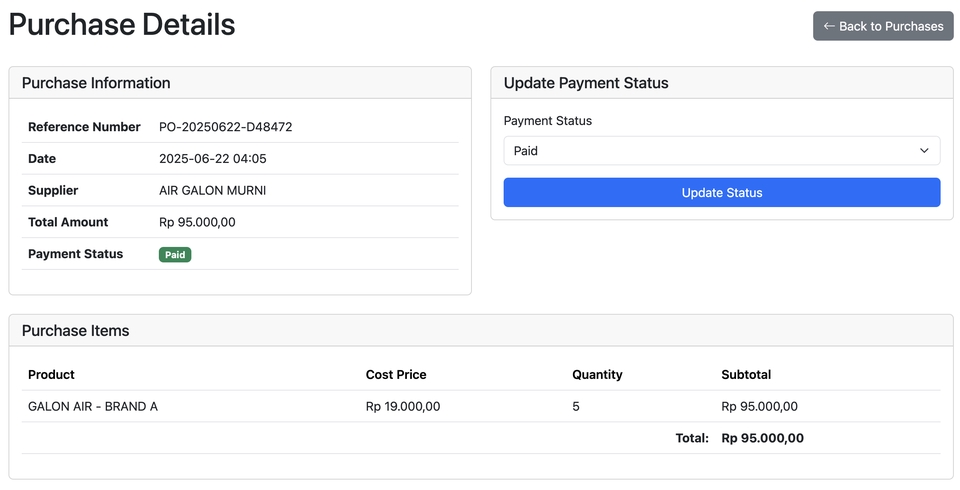The width and height of the screenshot is (960, 490).
Task: Click the left arrow icon in Back to Purchases
Action: 828,26
